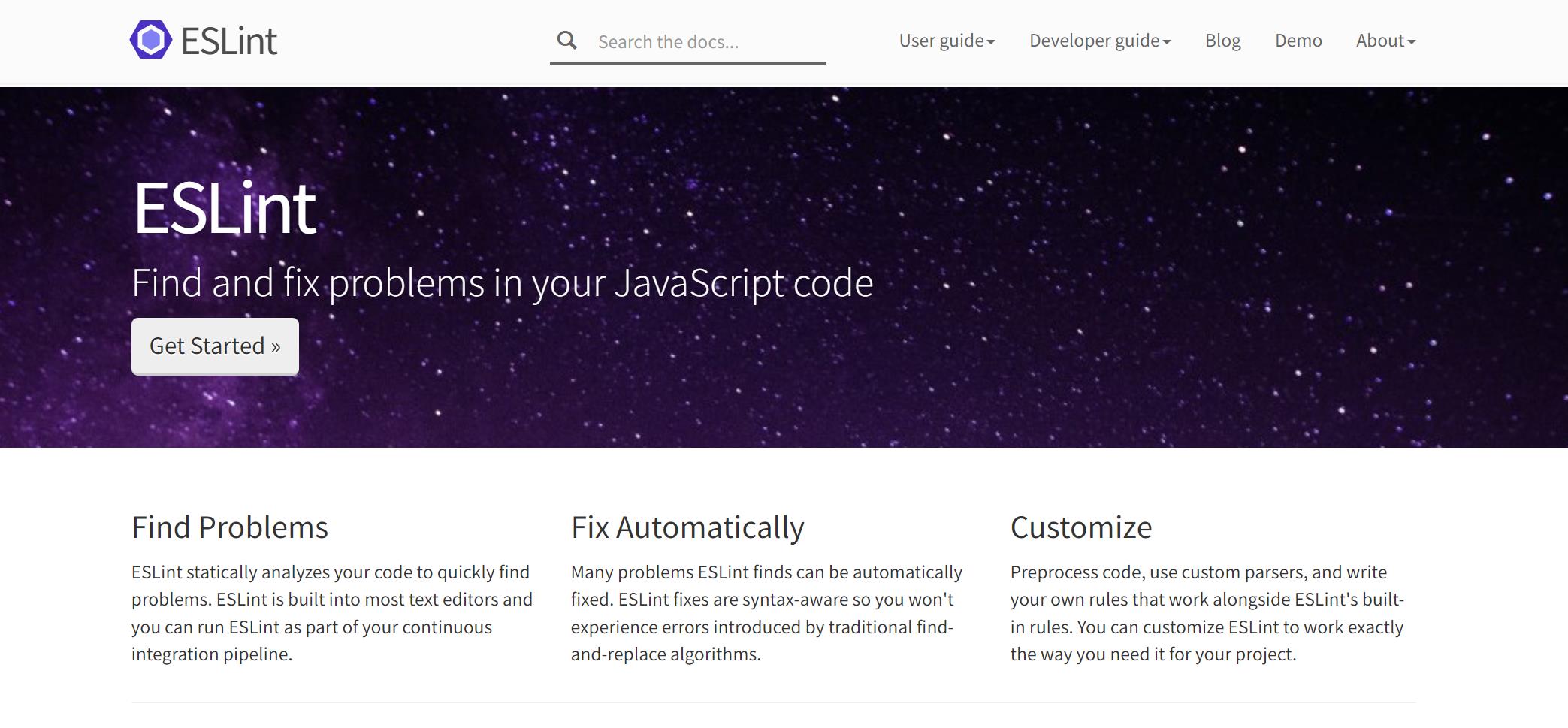The height and width of the screenshot is (728, 1568).
Task: Click paragraph starting 'Many problems ESLint finds'
Action: click(766, 613)
